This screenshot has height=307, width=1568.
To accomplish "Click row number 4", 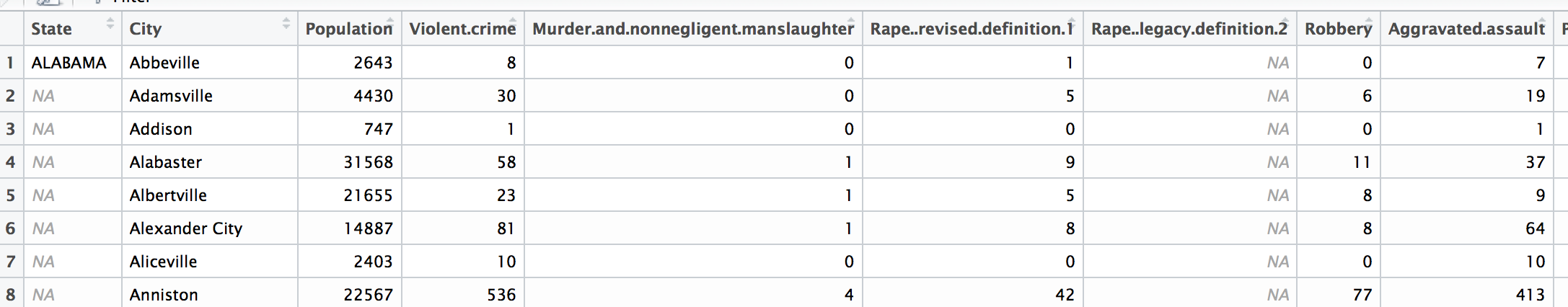I will pos(11,162).
